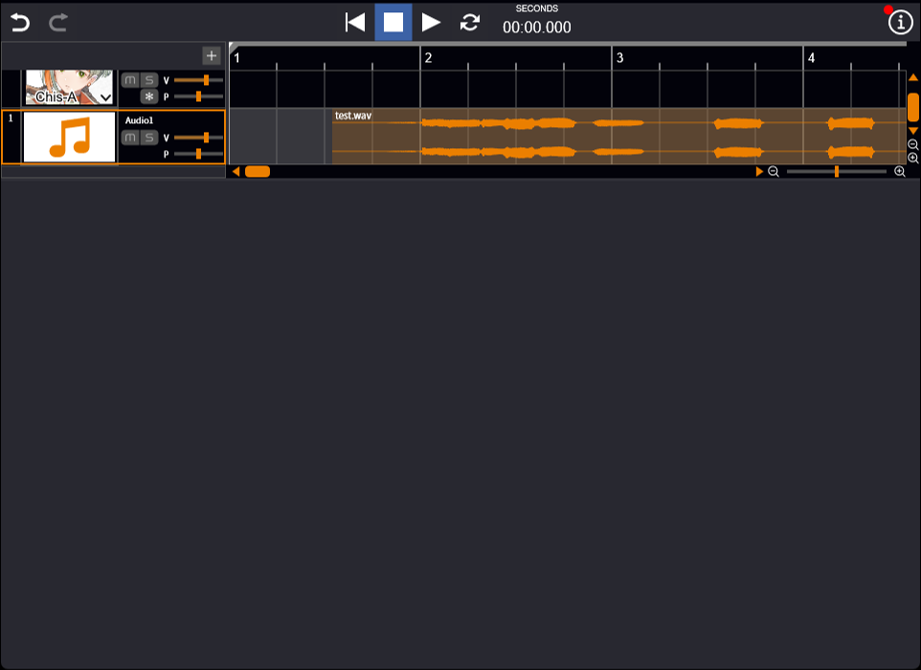This screenshot has height=670, width=921.
Task: Click the SECONDS time display 00:00.000
Action: coord(537,27)
